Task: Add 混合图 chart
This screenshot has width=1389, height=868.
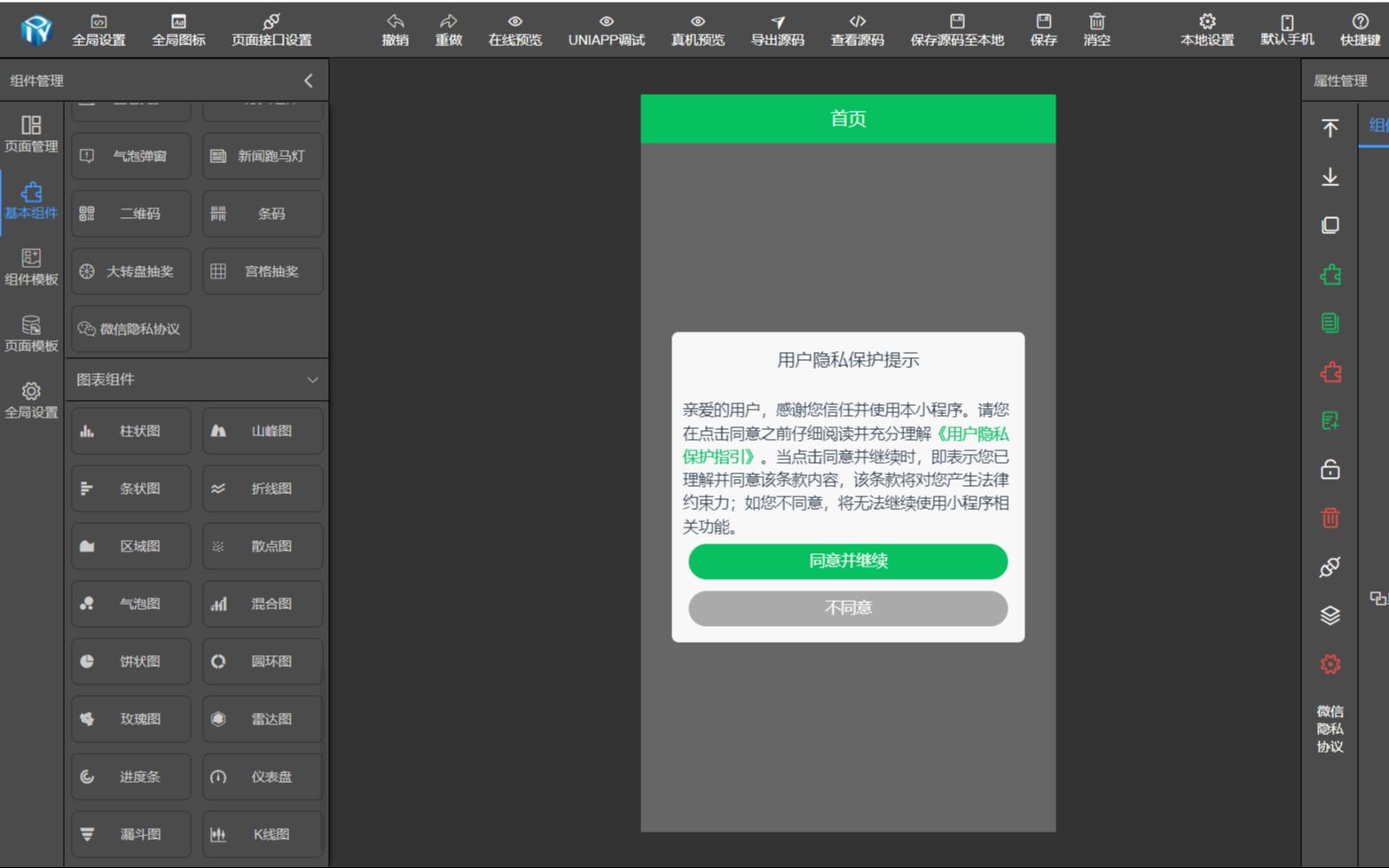Action: pyautogui.click(x=263, y=604)
